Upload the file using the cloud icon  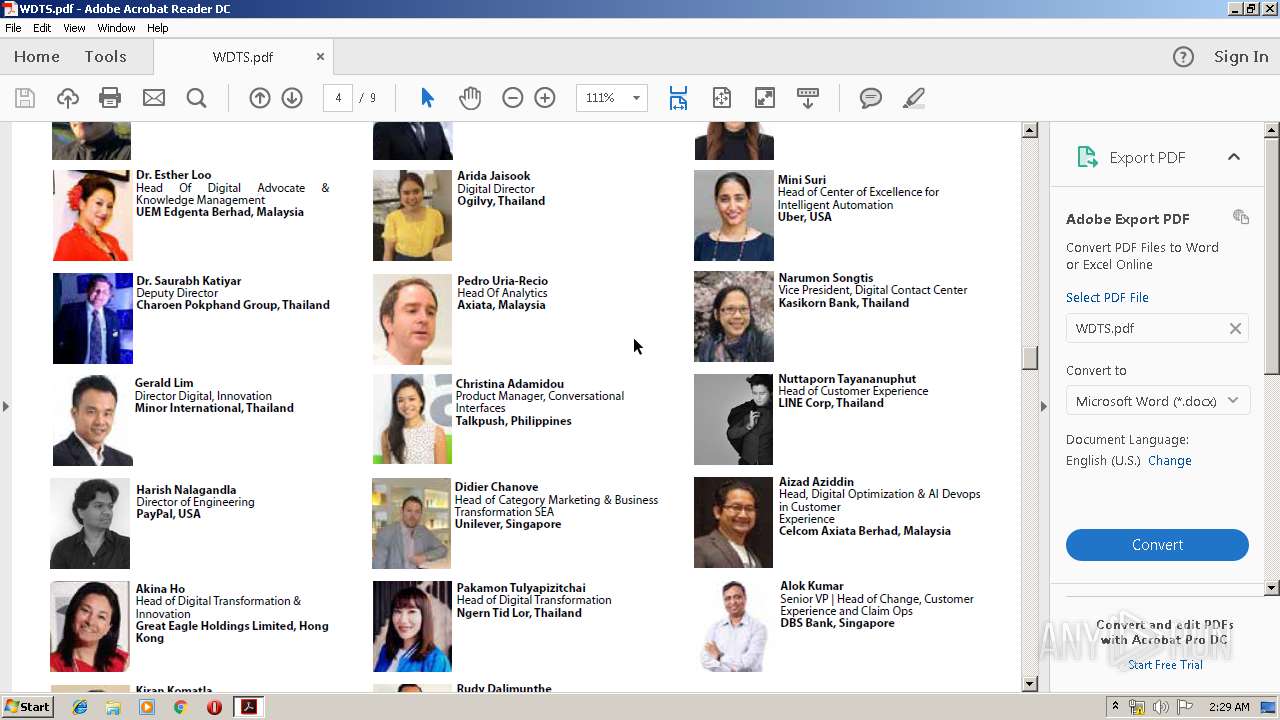point(68,98)
